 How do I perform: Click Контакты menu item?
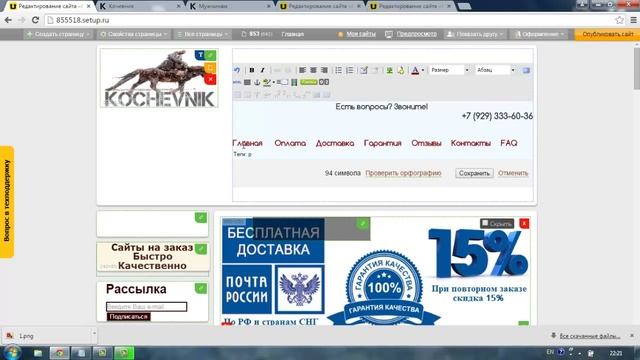click(471, 143)
